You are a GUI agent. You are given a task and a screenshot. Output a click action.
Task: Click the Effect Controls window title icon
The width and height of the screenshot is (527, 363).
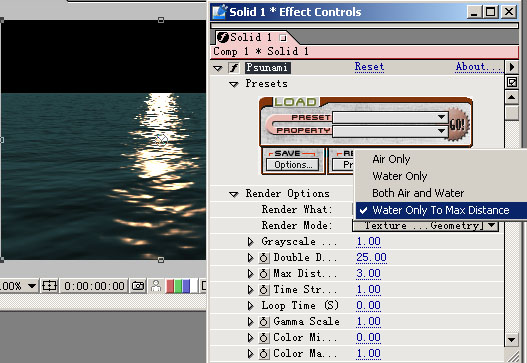click(220, 12)
